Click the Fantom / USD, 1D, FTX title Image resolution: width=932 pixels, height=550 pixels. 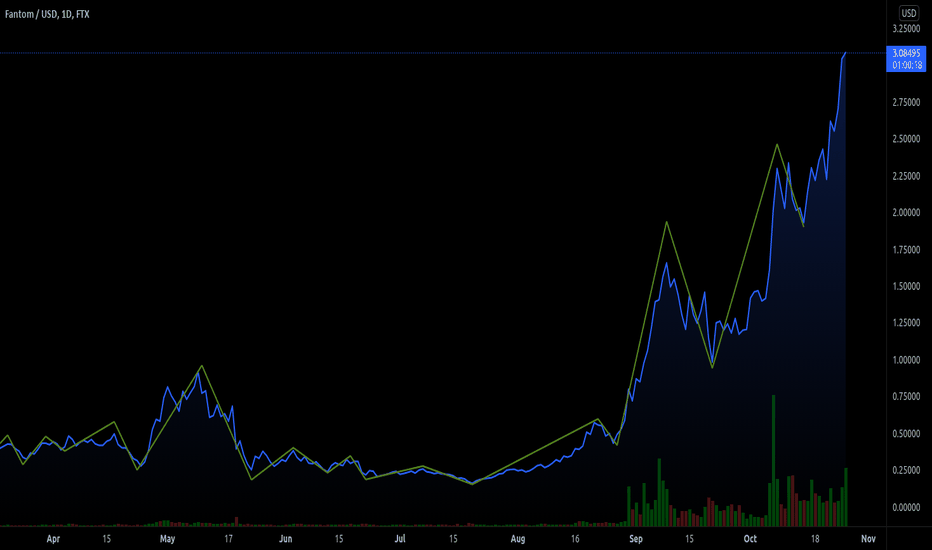[x=47, y=14]
